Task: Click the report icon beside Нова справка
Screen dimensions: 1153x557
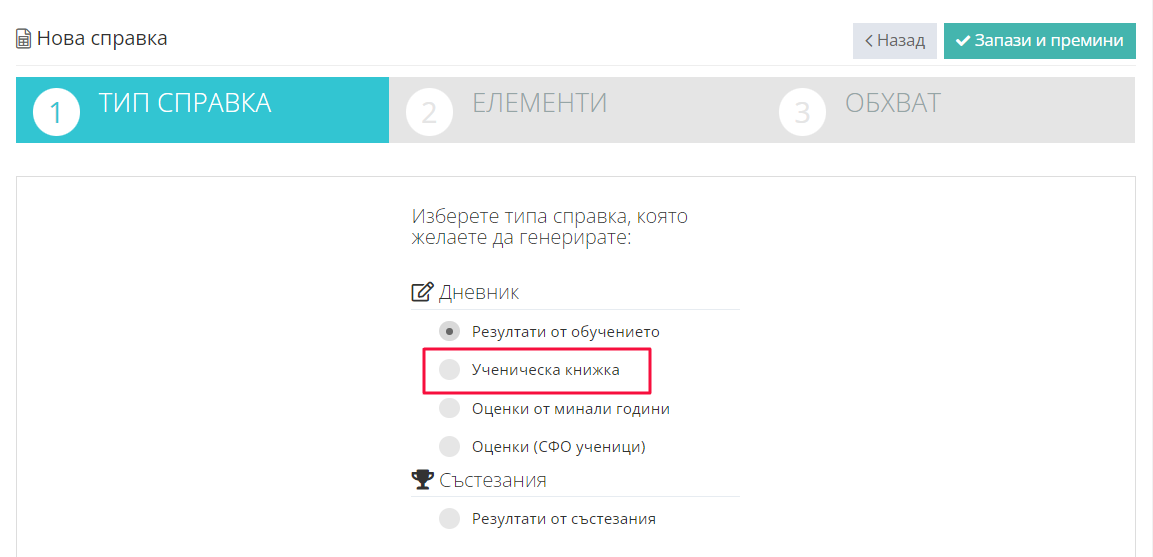Action: point(24,39)
